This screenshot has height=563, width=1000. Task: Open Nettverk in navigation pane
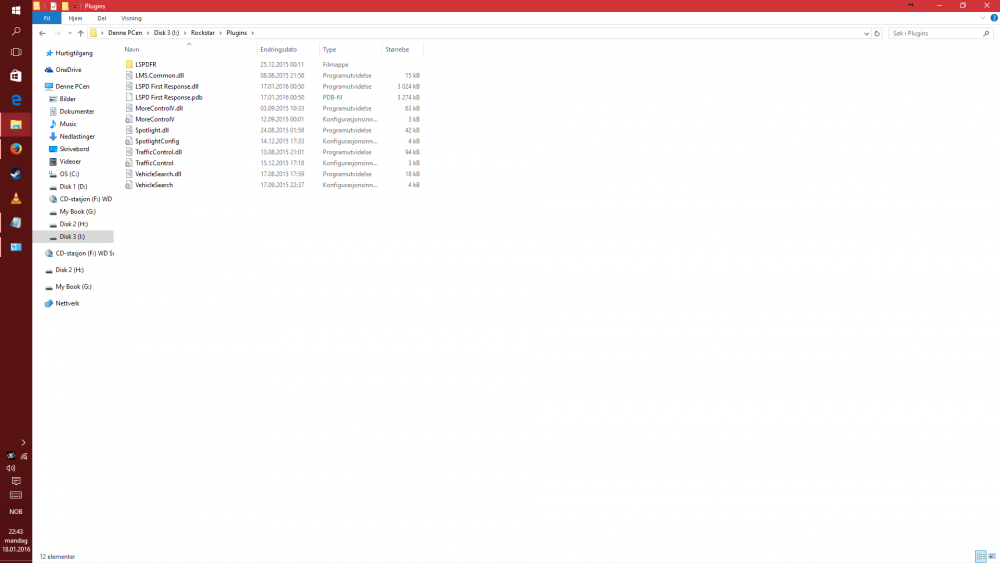[67, 303]
